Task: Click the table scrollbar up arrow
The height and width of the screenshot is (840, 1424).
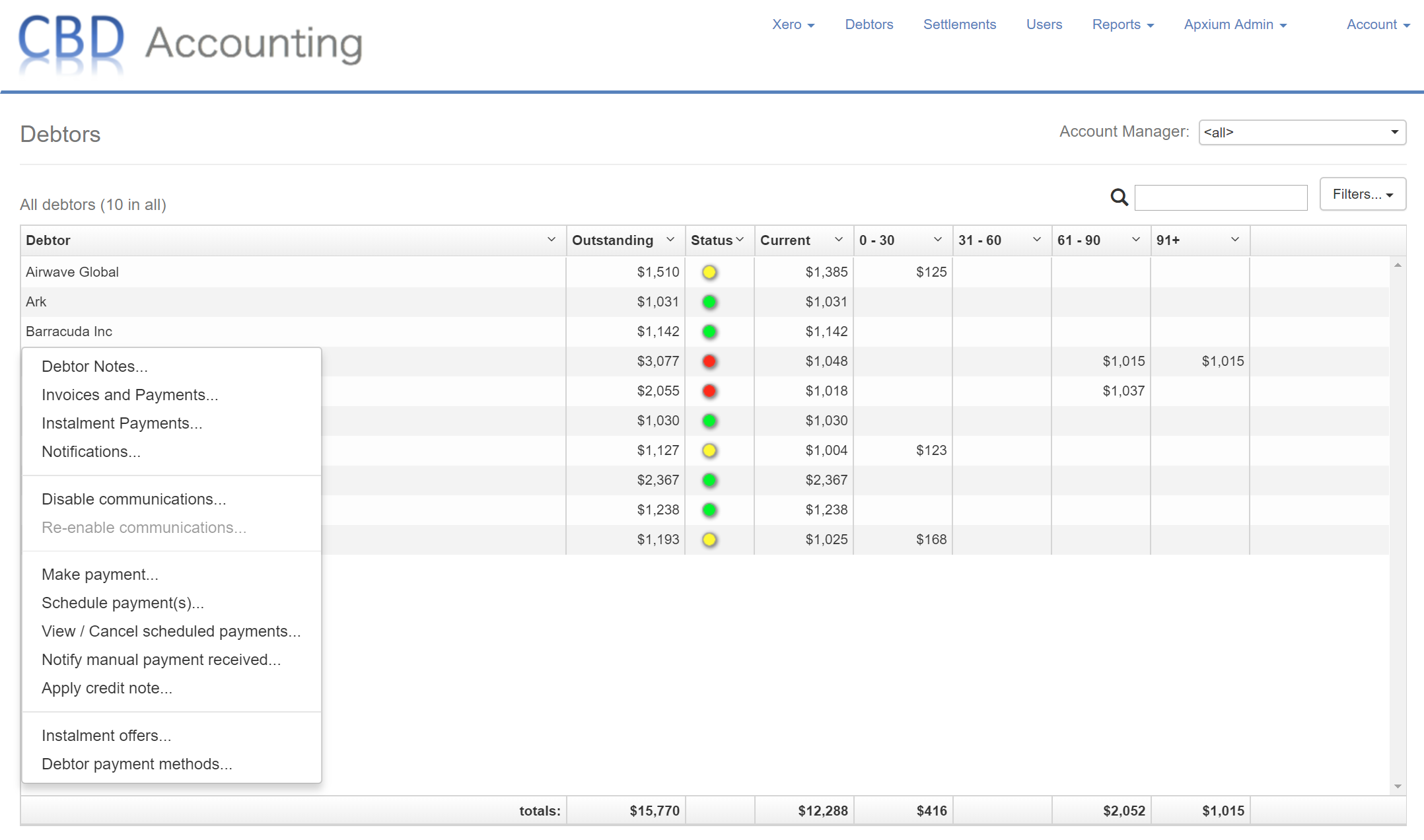Action: tap(1398, 265)
